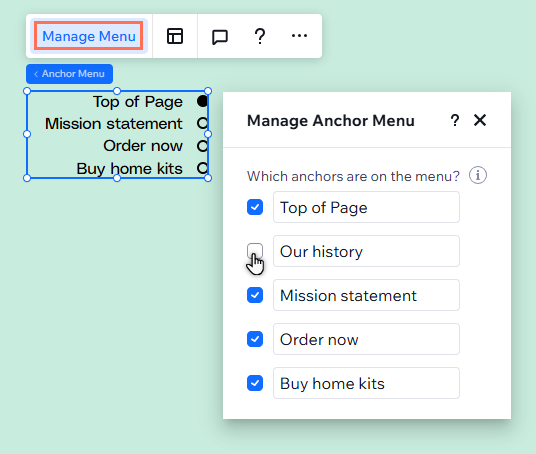
Task: Open help in Manage Anchor Menu panel
Action: 455,120
